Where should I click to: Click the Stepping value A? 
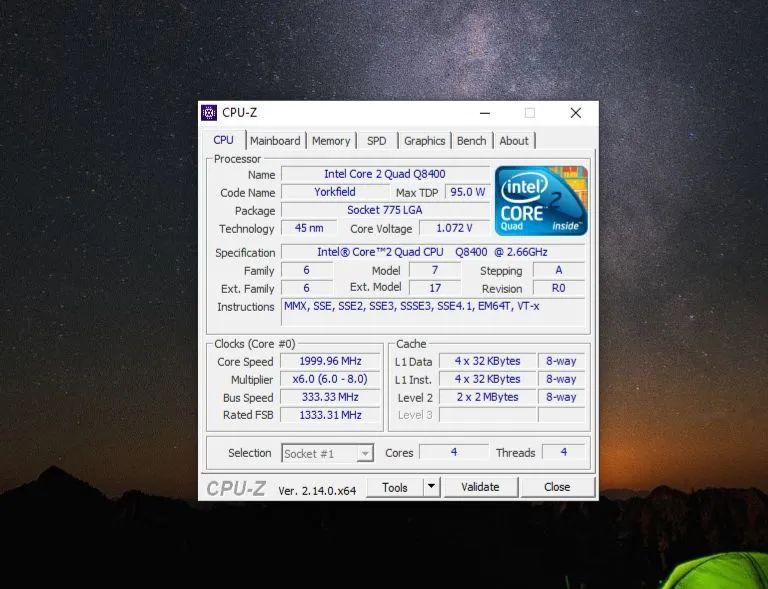[x=558, y=270]
